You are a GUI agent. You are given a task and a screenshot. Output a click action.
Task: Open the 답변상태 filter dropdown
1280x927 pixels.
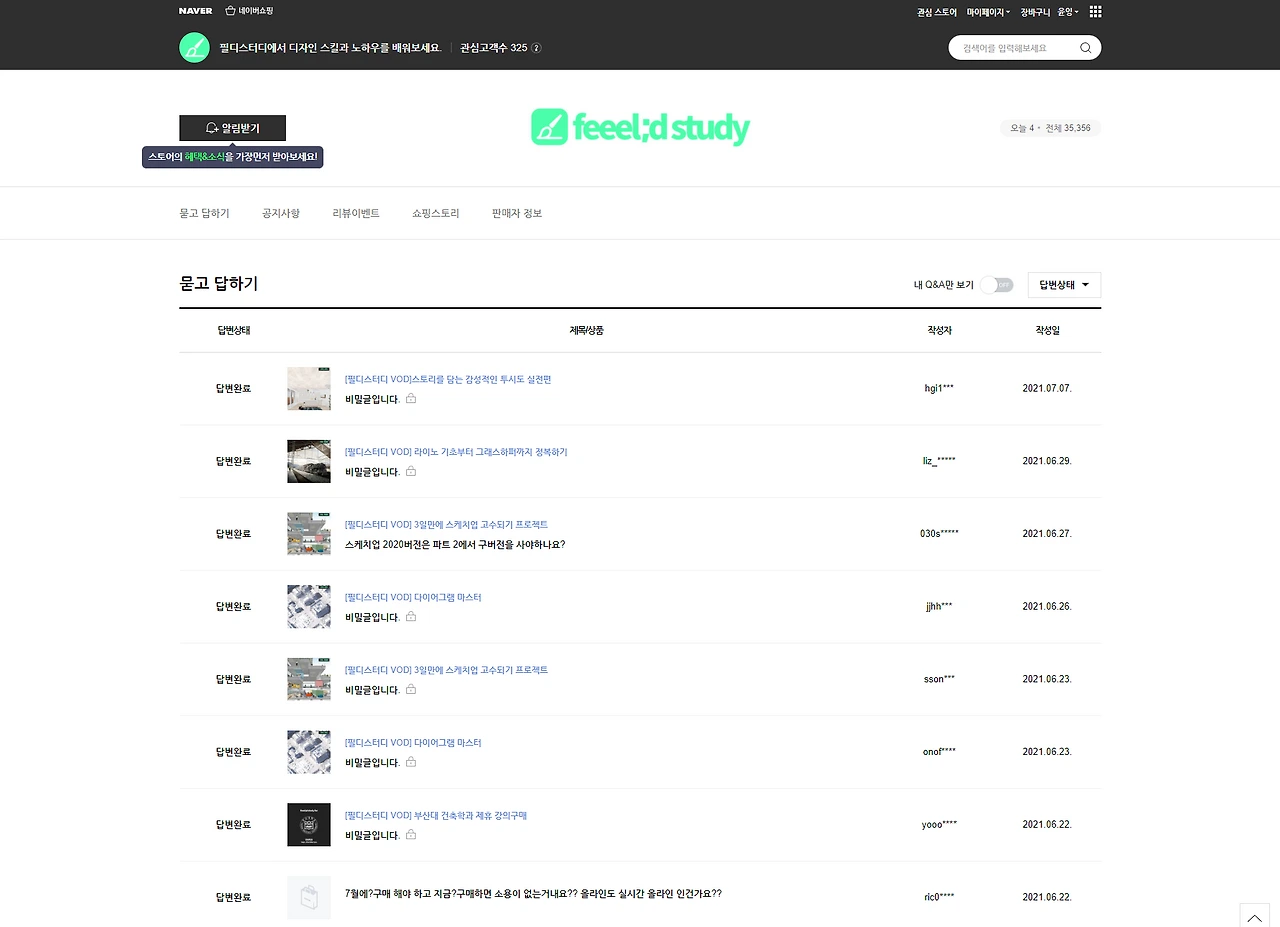pos(1063,285)
